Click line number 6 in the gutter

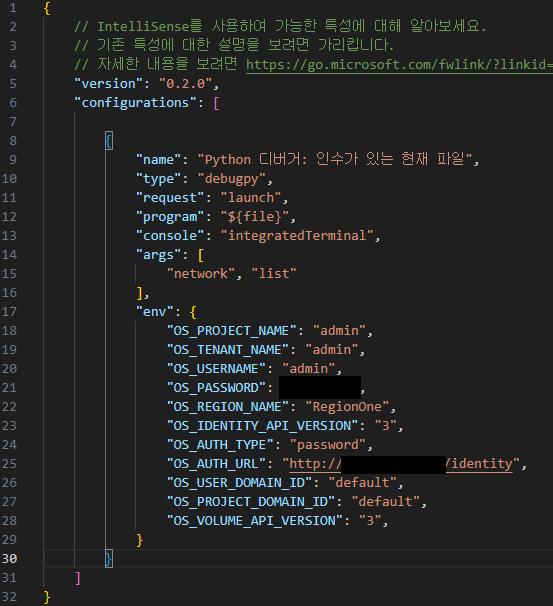coord(13,103)
